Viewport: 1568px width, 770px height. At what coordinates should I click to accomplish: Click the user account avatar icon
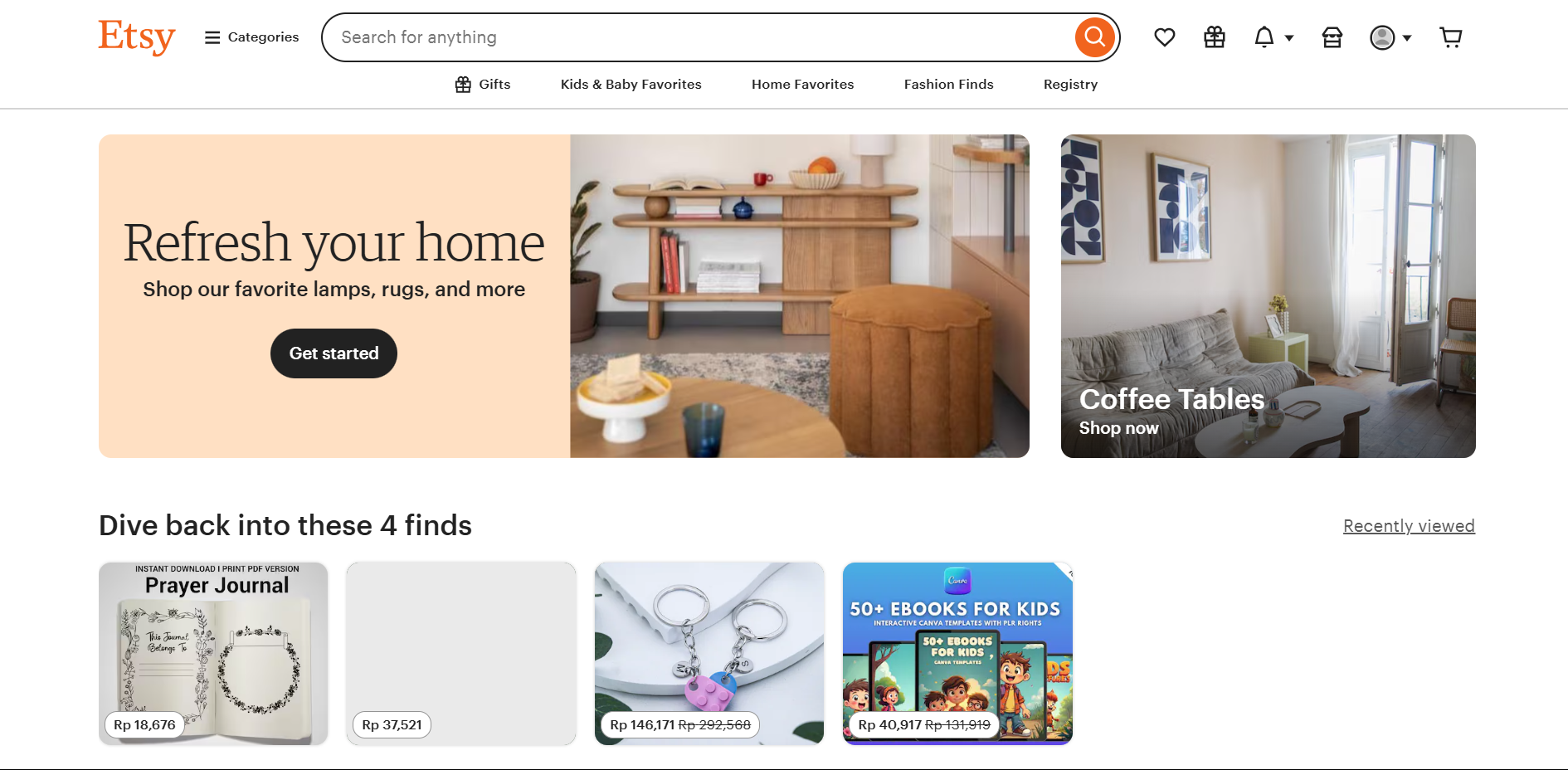1382,37
